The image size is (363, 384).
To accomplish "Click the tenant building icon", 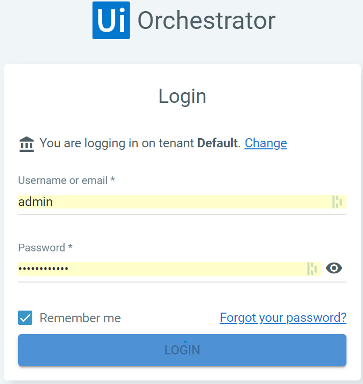I will tap(27, 144).
